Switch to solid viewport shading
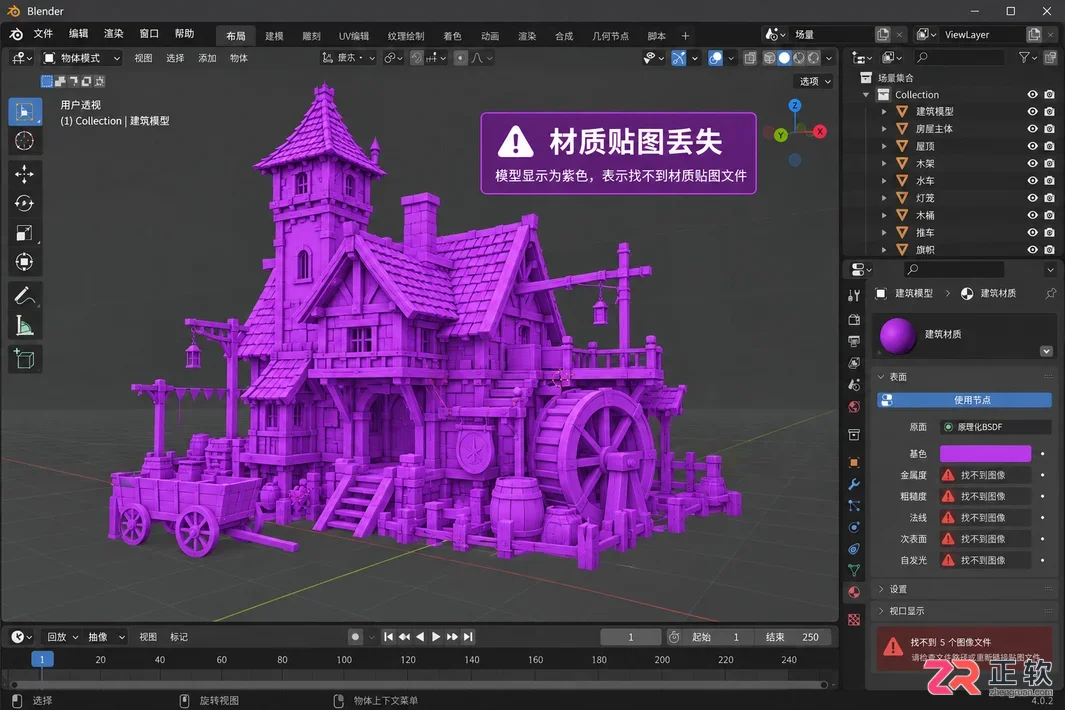 point(784,58)
